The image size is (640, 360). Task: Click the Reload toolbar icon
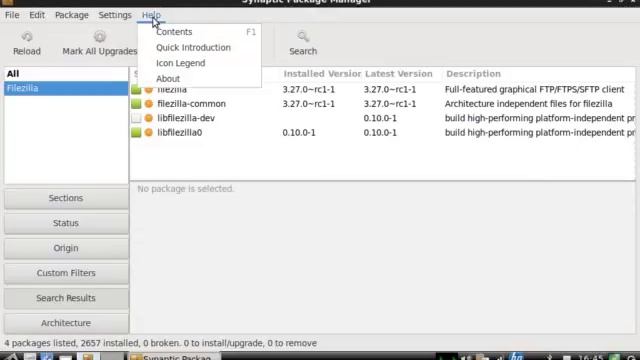pos(27,37)
